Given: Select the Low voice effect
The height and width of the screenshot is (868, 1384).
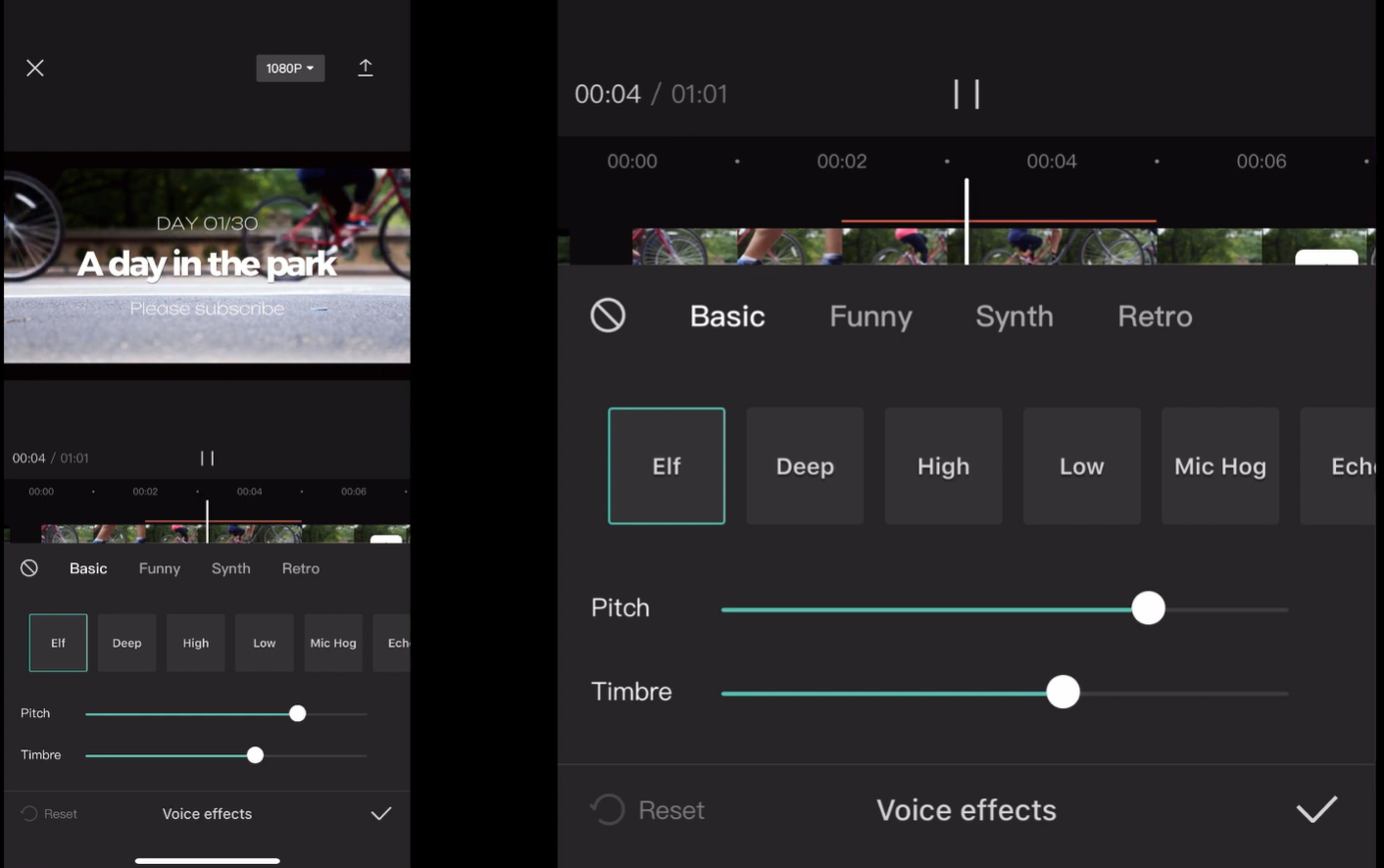Looking at the screenshot, I should [x=1081, y=465].
